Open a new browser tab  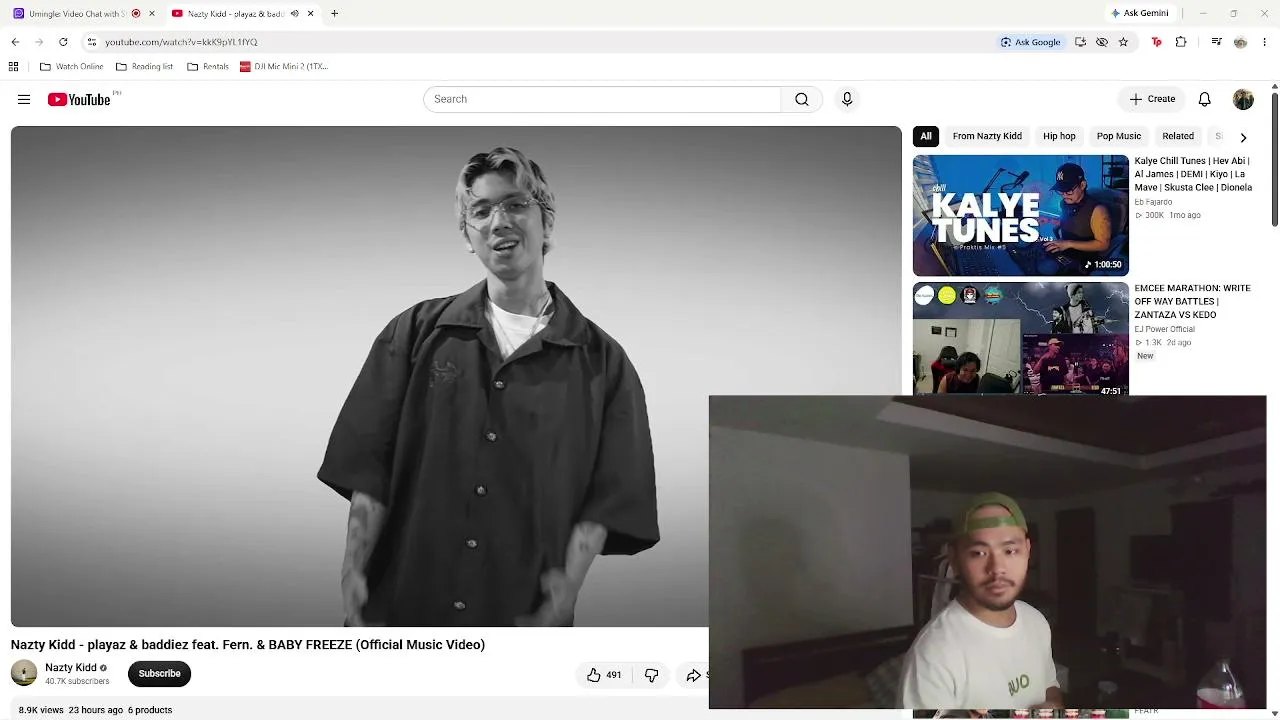(x=334, y=14)
